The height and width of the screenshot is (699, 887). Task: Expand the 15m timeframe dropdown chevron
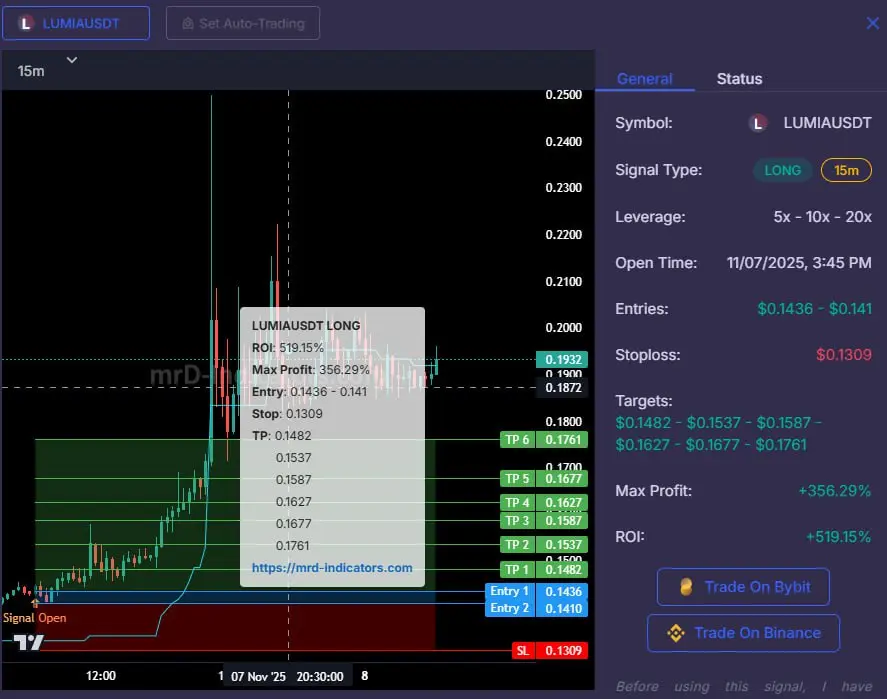click(x=72, y=59)
